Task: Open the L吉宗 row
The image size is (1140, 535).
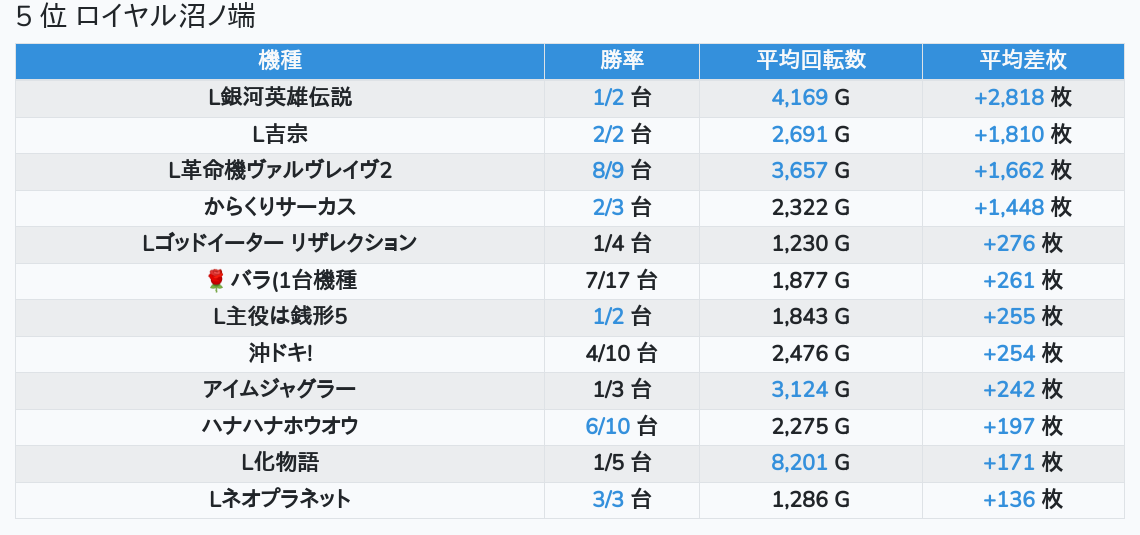Action: (280, 134)
